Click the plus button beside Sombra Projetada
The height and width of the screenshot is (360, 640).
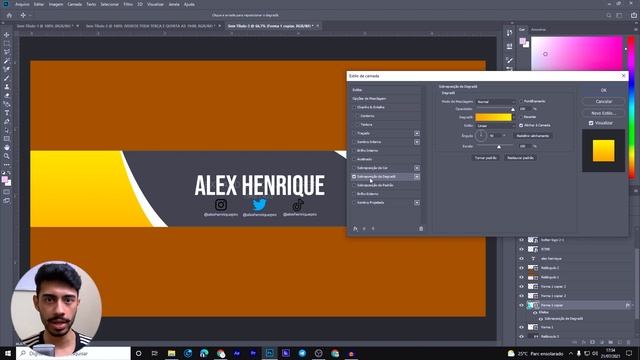(417, 202)
